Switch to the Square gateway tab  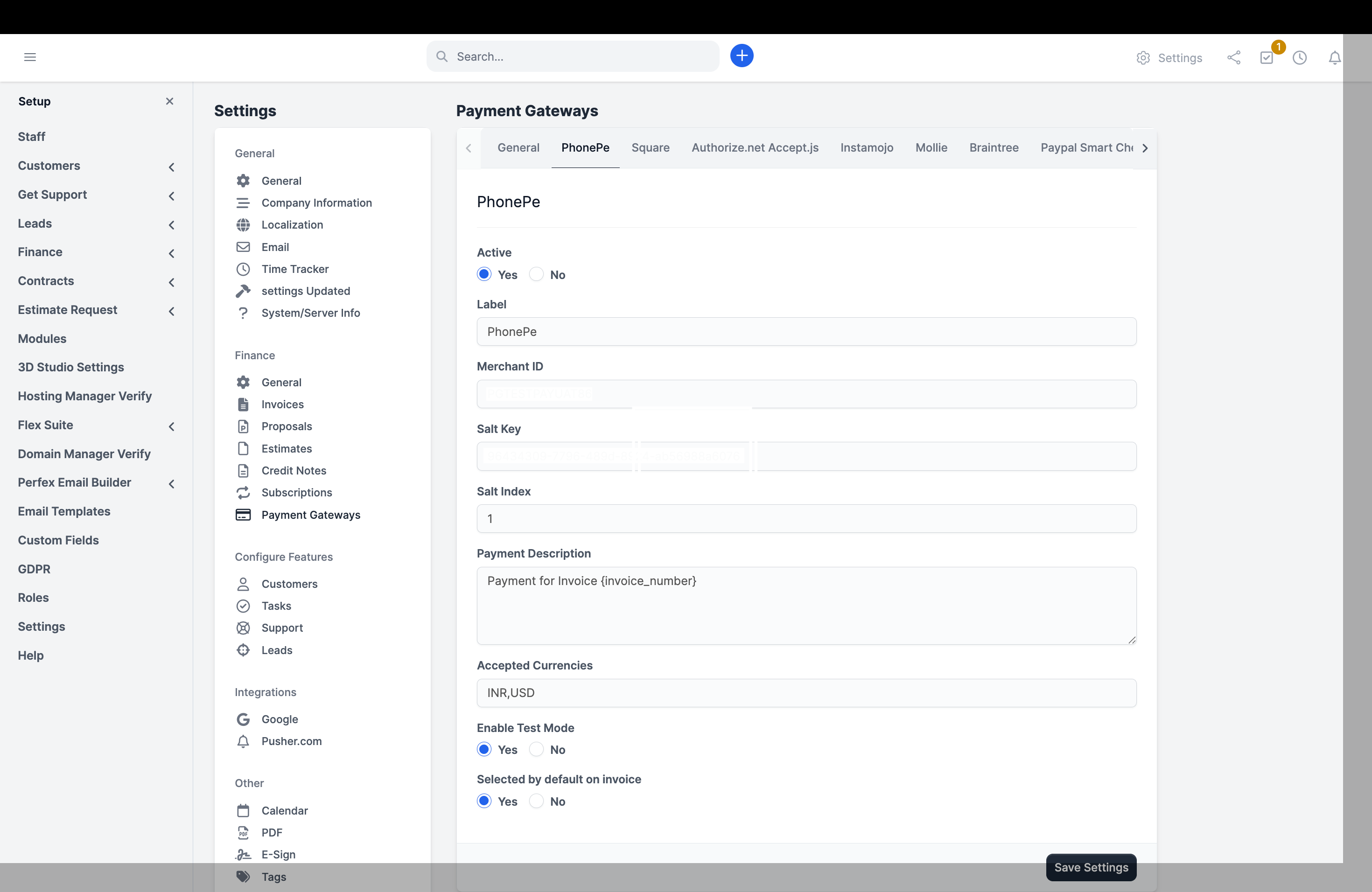point(650,147)
